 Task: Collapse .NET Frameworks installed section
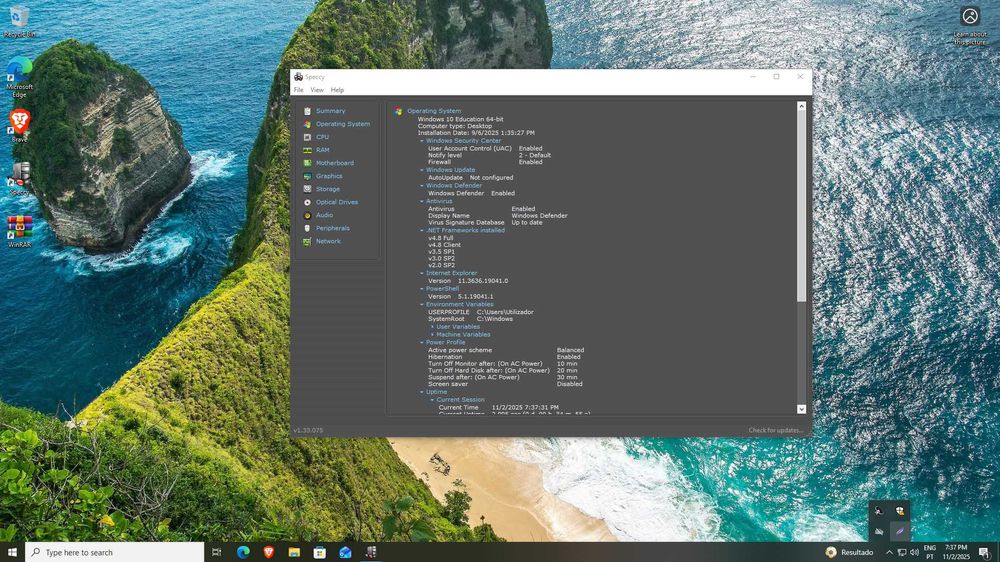pos(422,230)
